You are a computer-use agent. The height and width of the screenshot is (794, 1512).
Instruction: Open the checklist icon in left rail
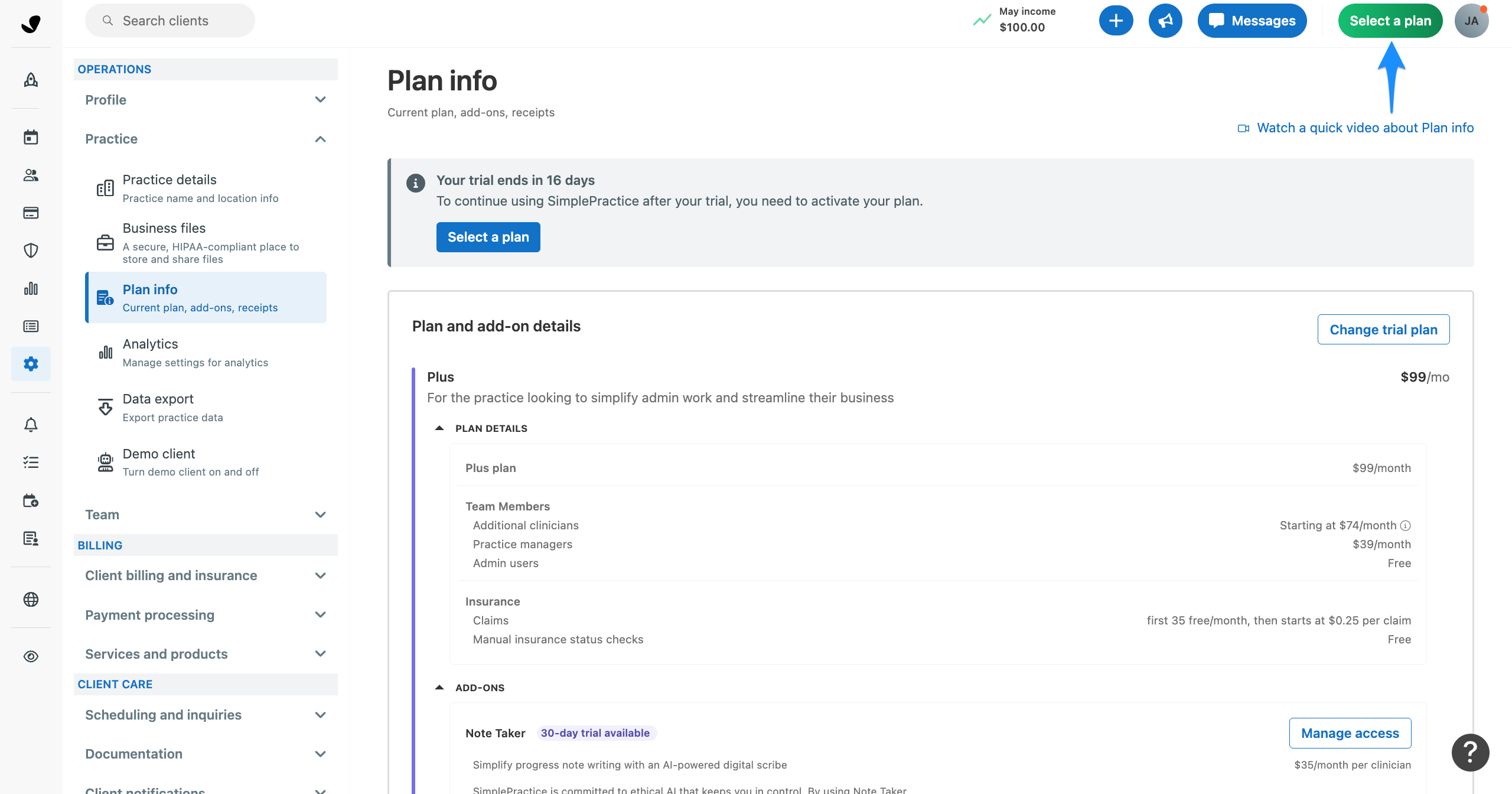tap(31, 463)
